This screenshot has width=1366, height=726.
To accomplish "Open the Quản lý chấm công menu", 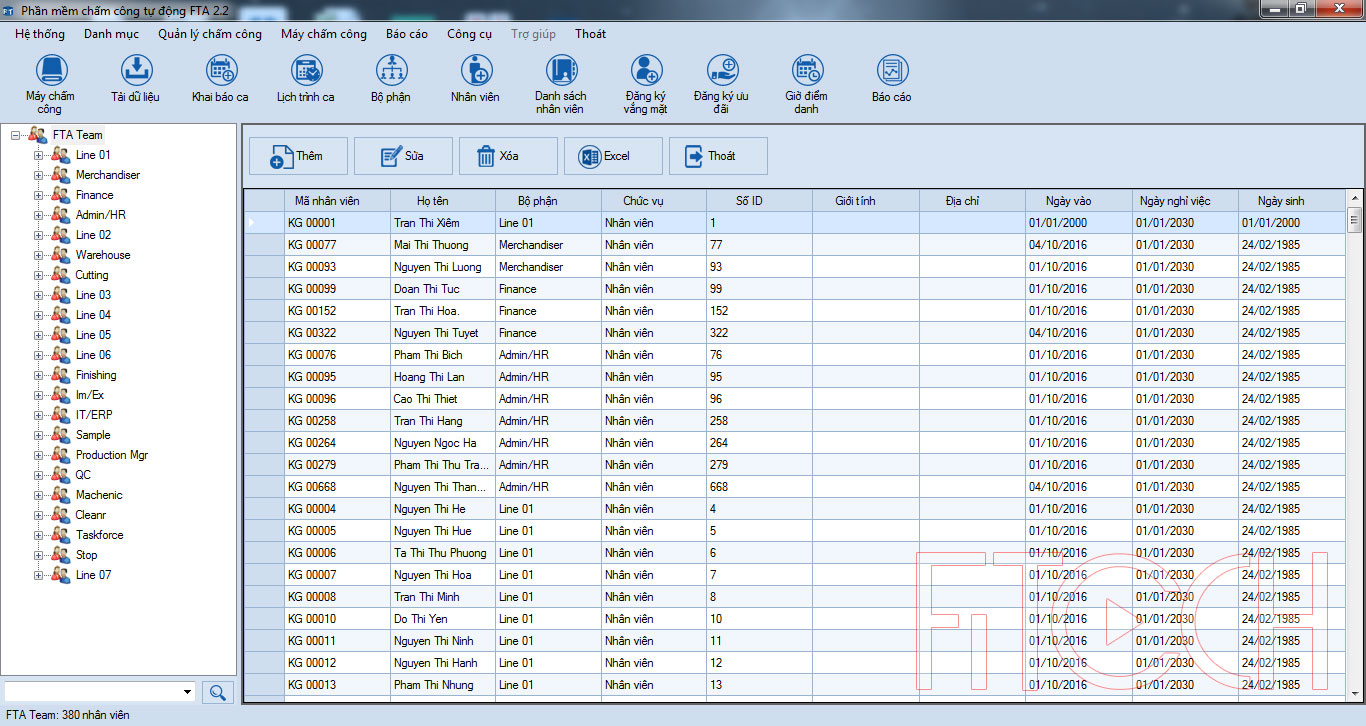I will coord(210,34).
